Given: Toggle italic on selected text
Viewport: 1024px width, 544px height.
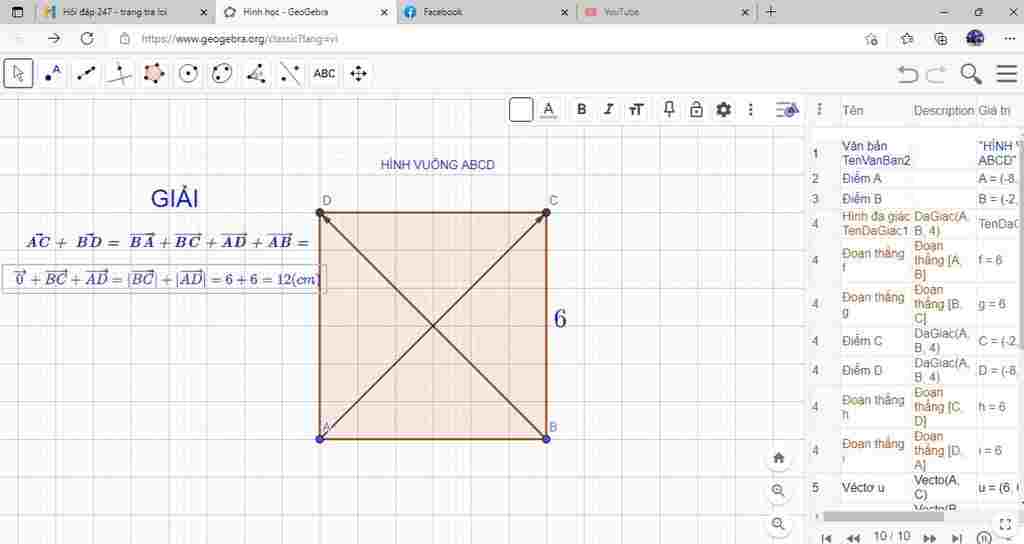Looking at the screenshot, I should tap(608, 110).
